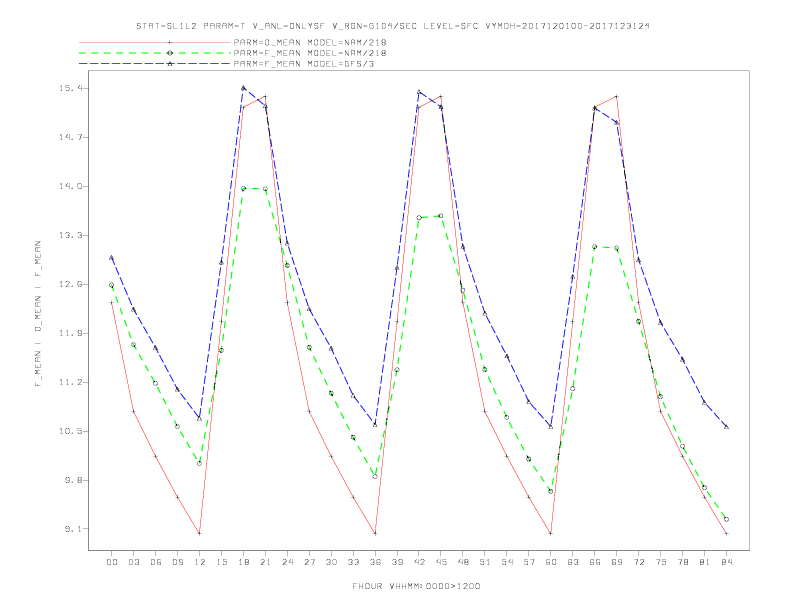Click x-axis tick label 54
The image size is (792, 612).
coord(507,562)
